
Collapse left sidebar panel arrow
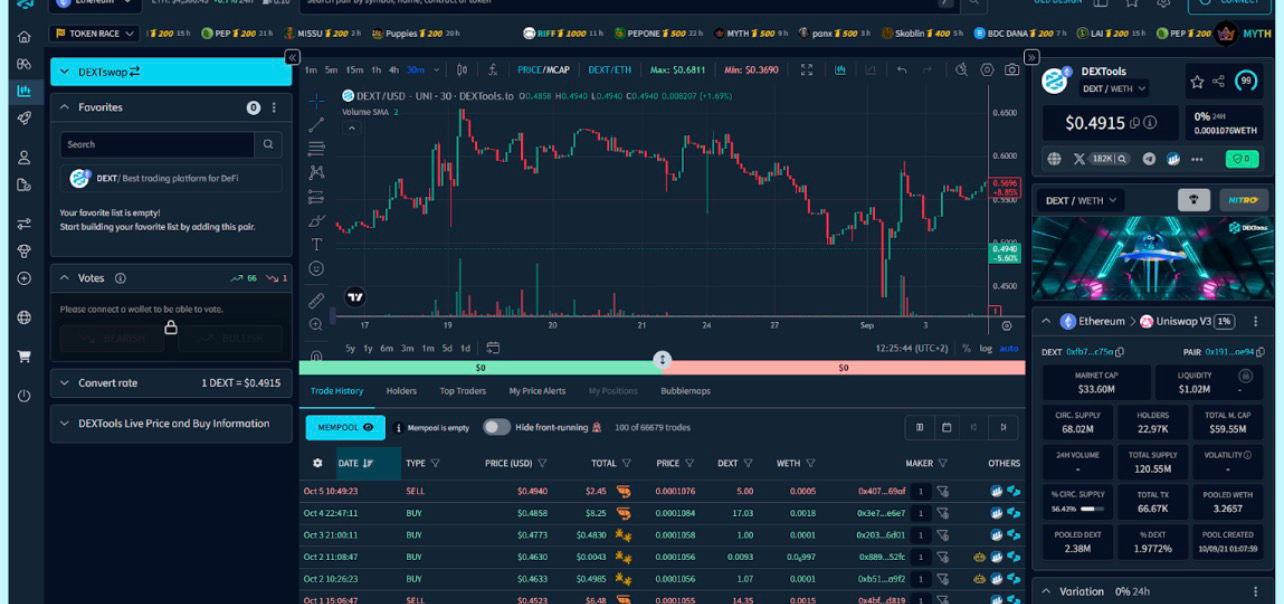pyautogui.click(x=292, y=58)
